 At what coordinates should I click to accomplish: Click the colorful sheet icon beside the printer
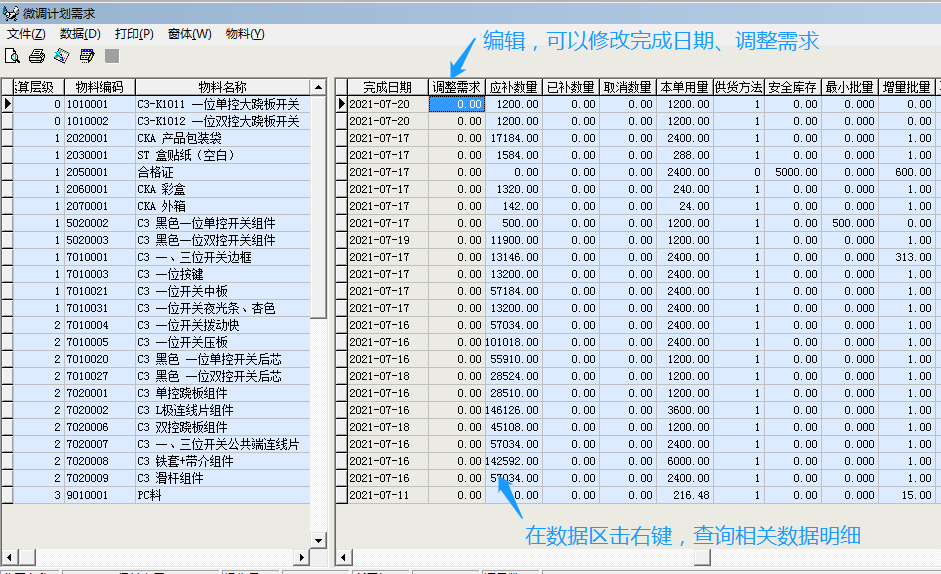(x=62, y=55)
